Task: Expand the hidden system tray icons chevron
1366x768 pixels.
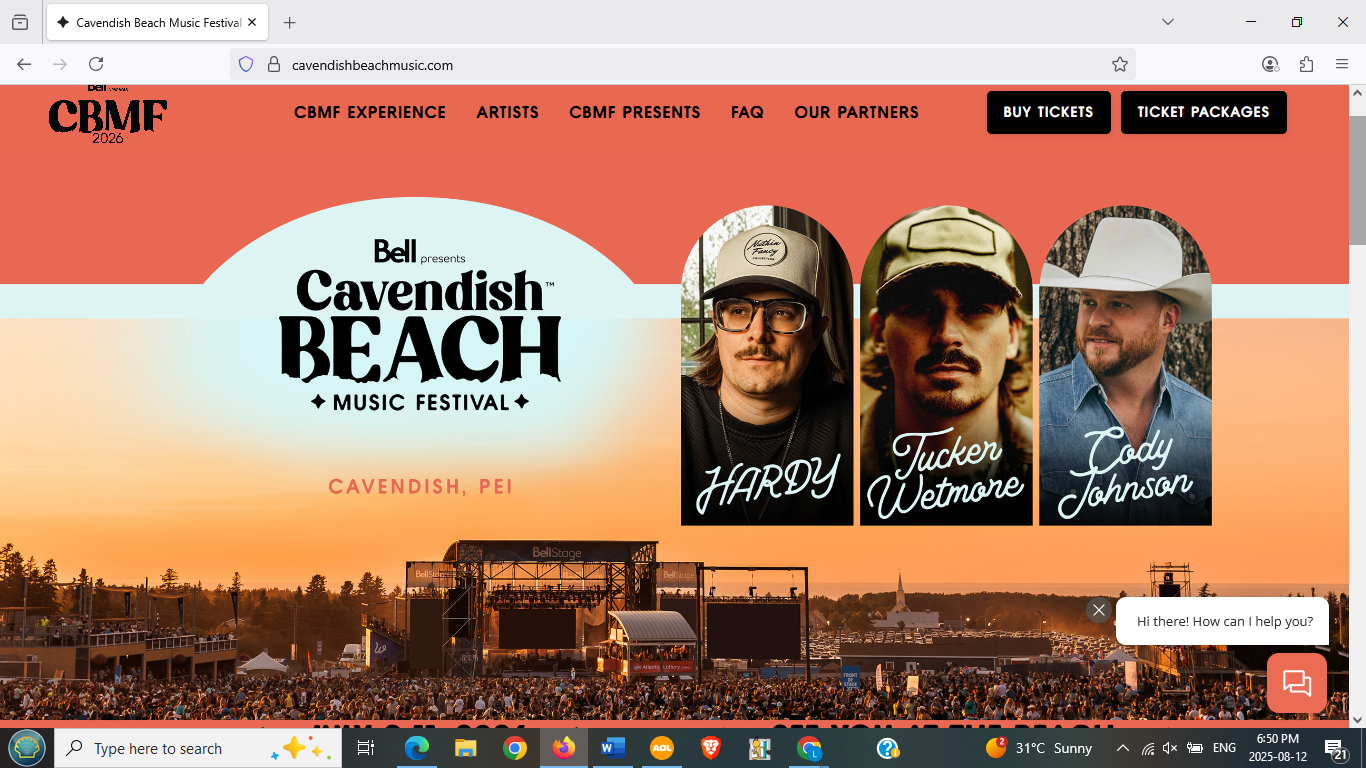Action: tap(1122, 748)
